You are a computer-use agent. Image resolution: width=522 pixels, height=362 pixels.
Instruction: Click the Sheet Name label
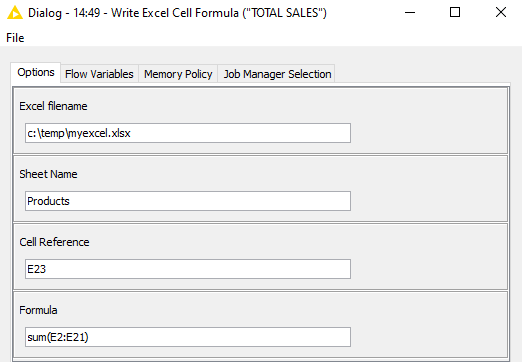pos(48,174)
